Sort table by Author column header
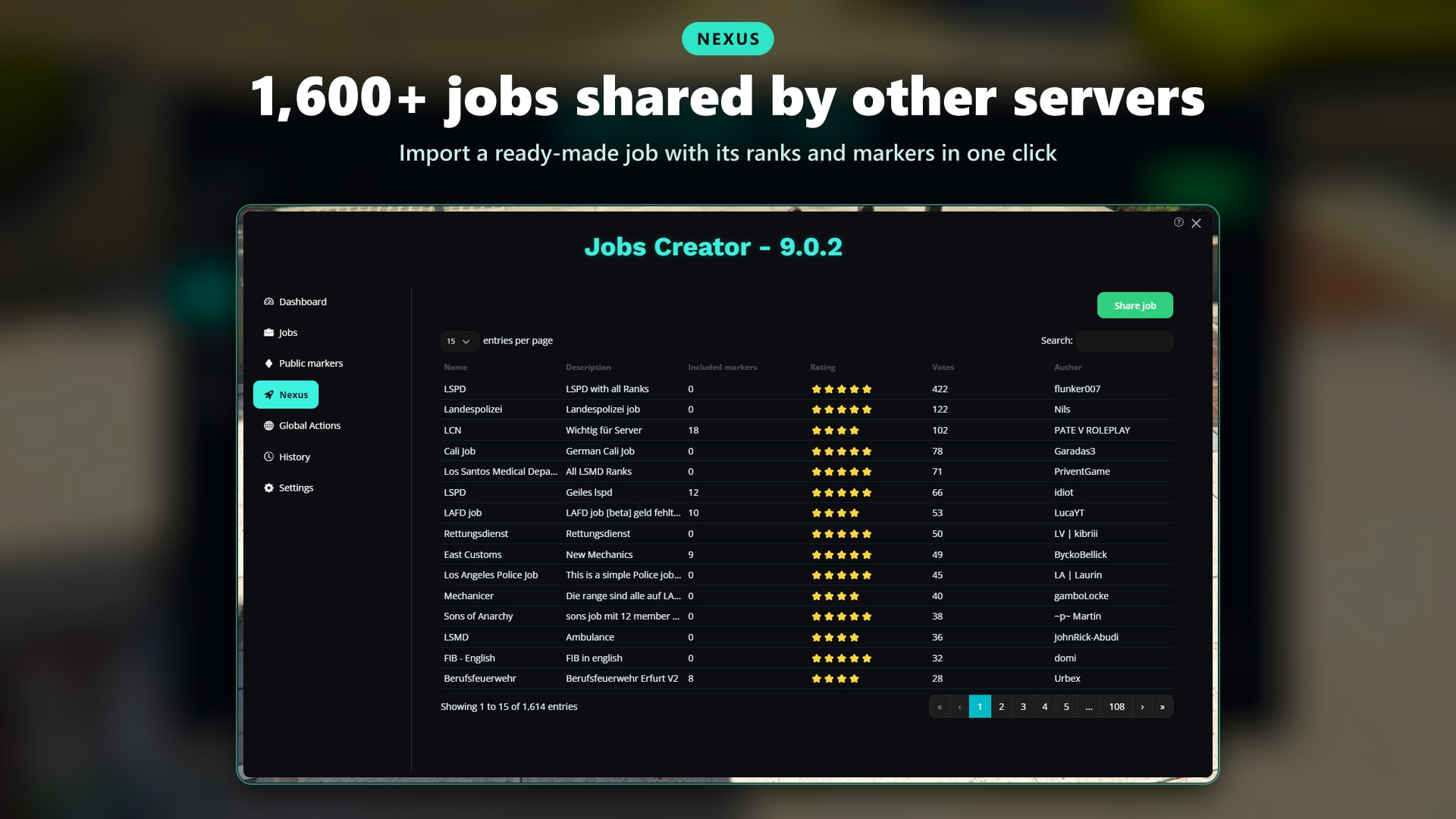1456x819 pixels. pos(1068,367)
